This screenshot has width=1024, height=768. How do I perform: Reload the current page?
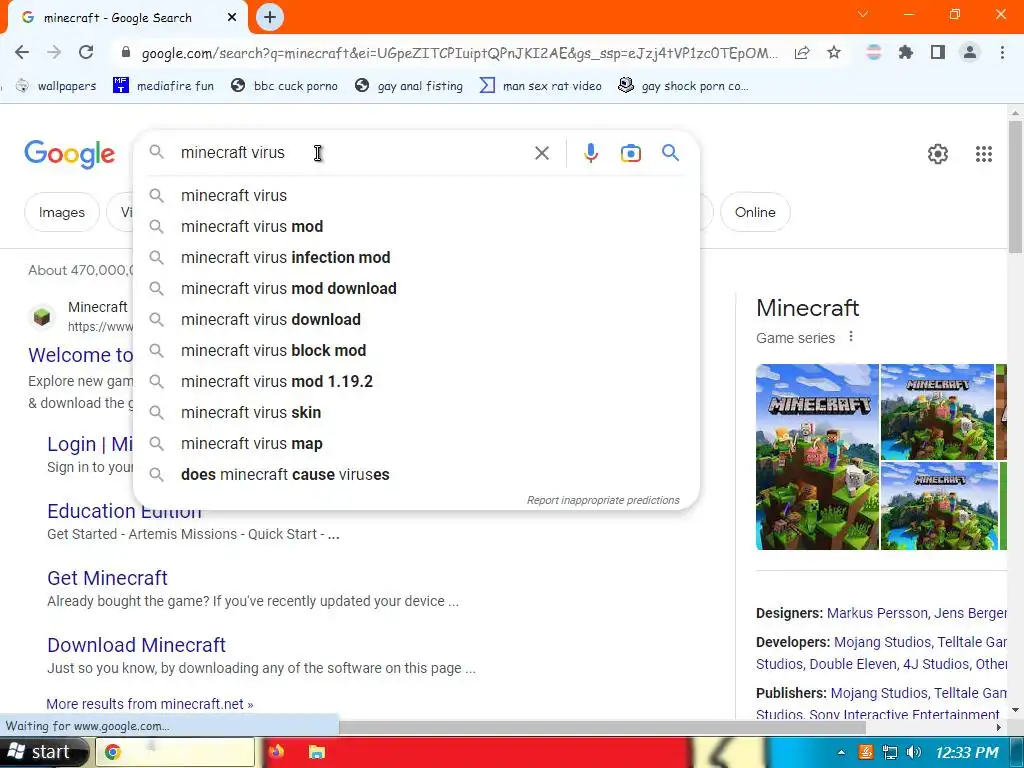(x=86, y=52)
